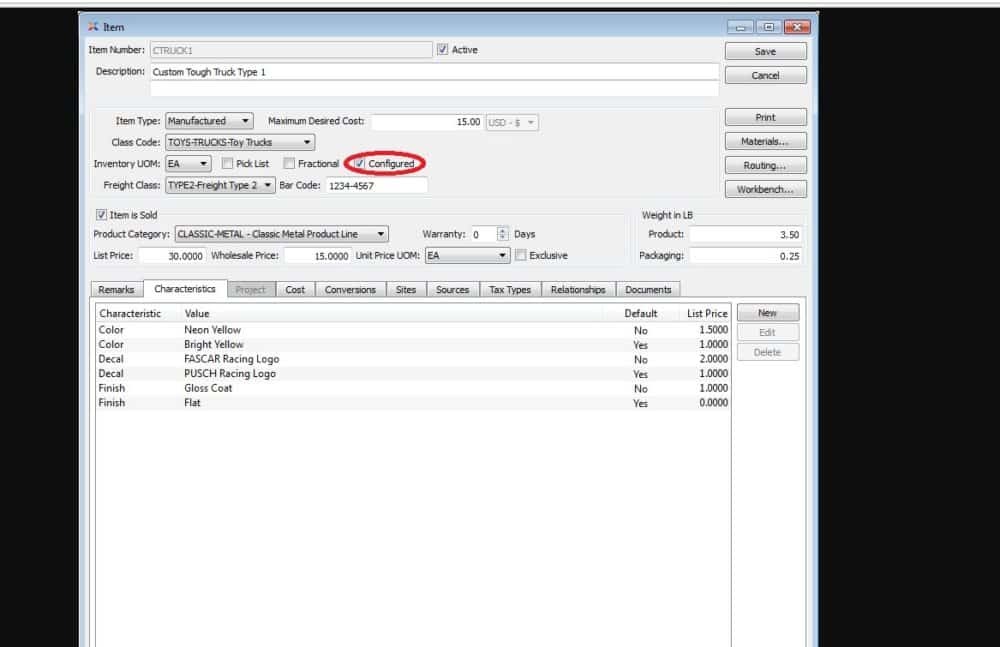Select the Neon Yellow color row

212,330
